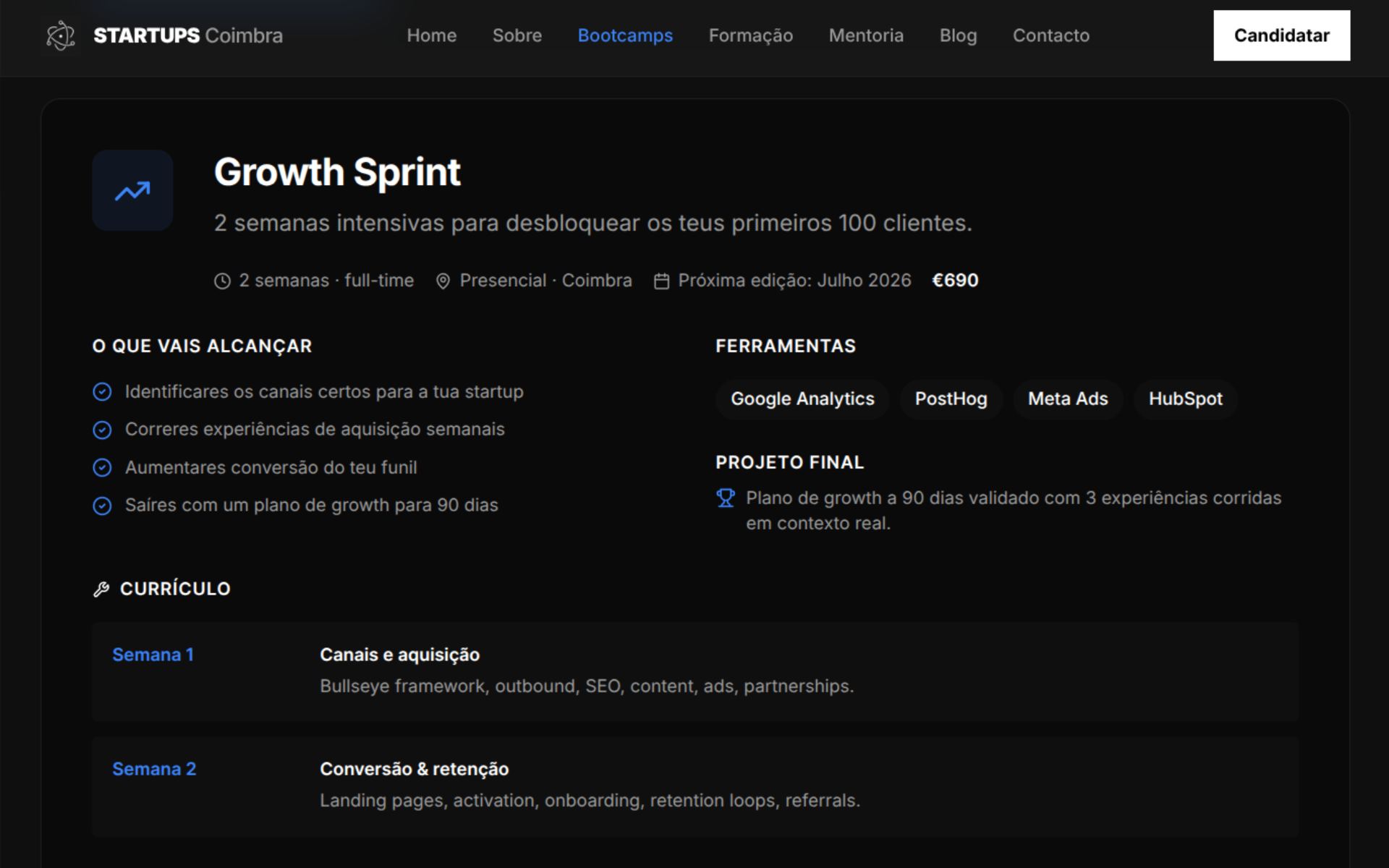Screen dimensions: 1389x868
Task: Click the trophy icon under Projeto Final
Action: click(x=726, y=498)
